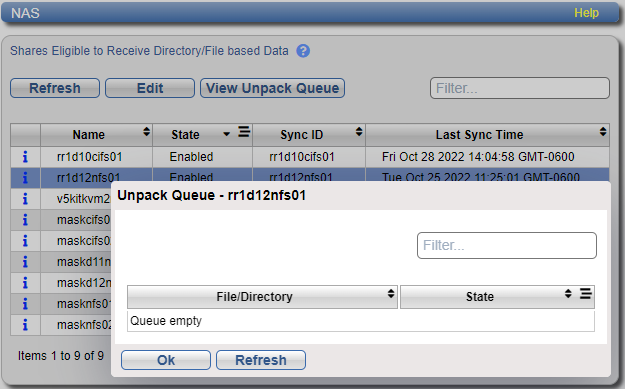Open column menu icon in State header

pyautogui.click(x=244, y=132)
